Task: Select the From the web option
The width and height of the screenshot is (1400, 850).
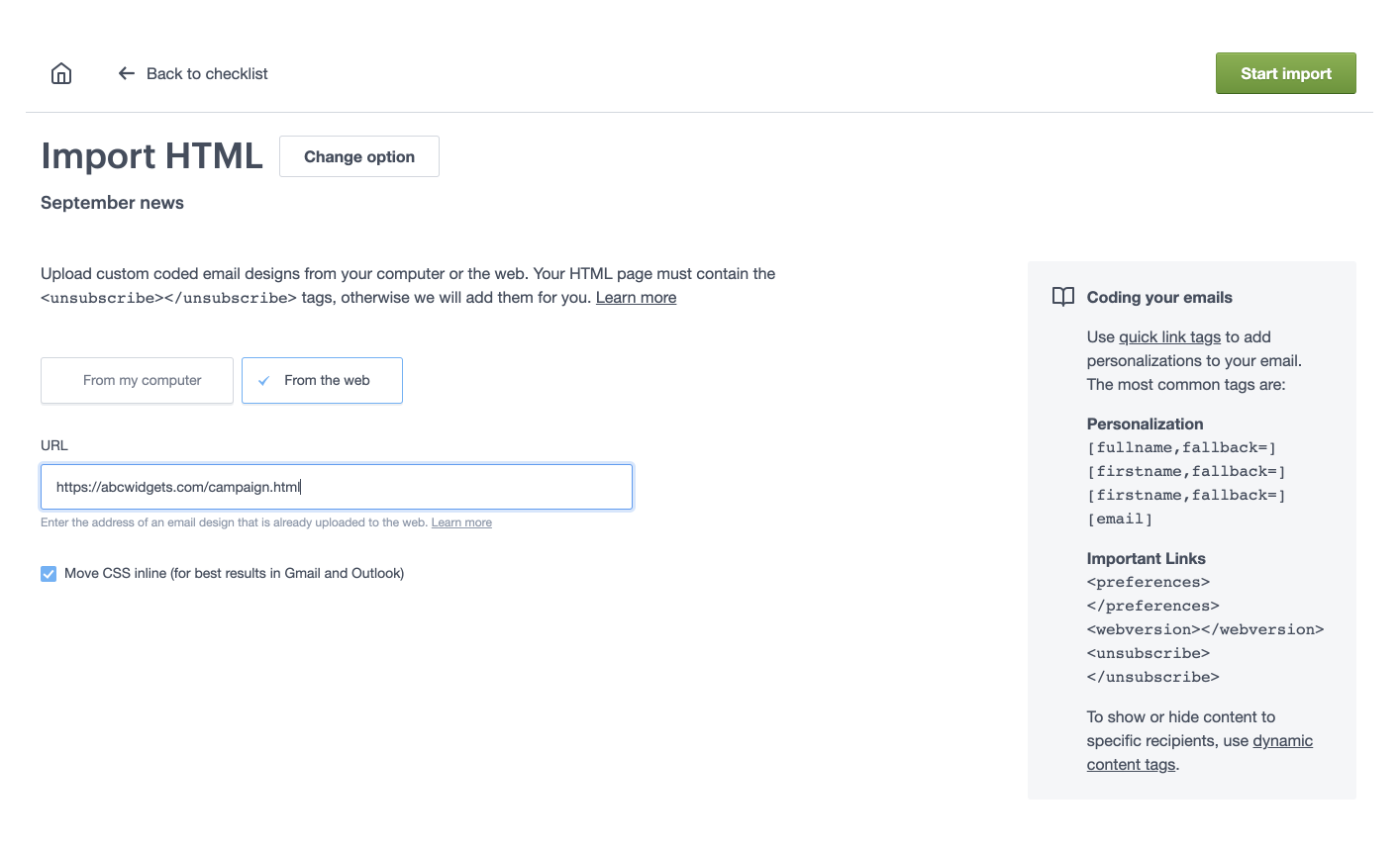Action: [322, 380]
